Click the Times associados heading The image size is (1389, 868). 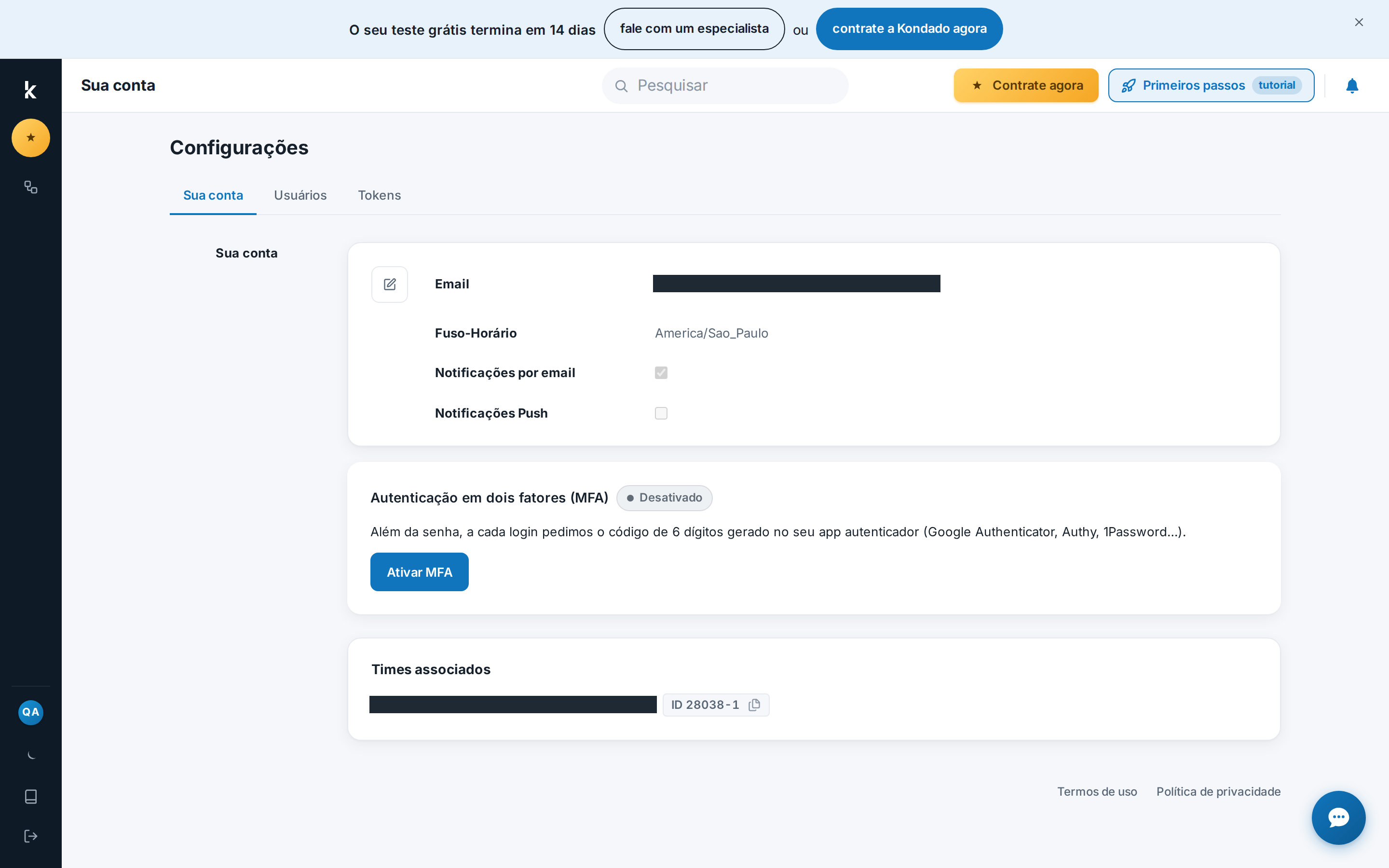431,669
